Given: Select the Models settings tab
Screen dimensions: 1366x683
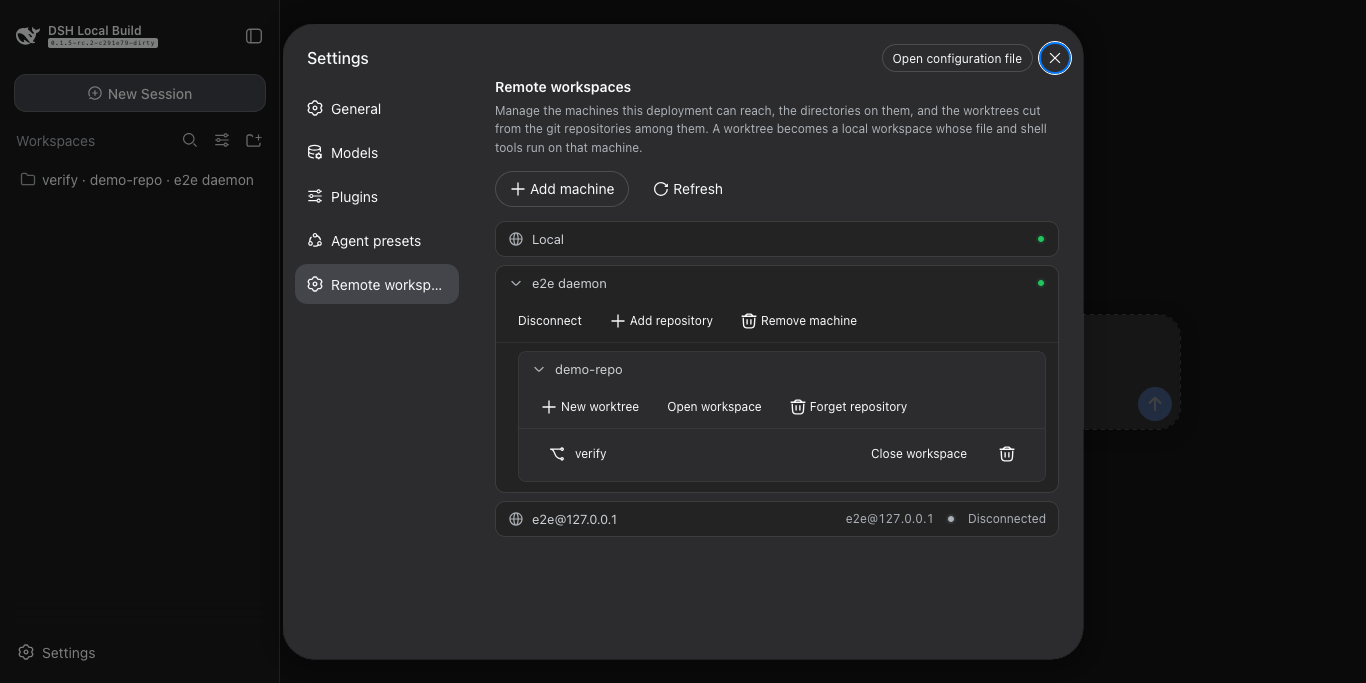Looking at the screenshot, I should (x=377, y=153).
